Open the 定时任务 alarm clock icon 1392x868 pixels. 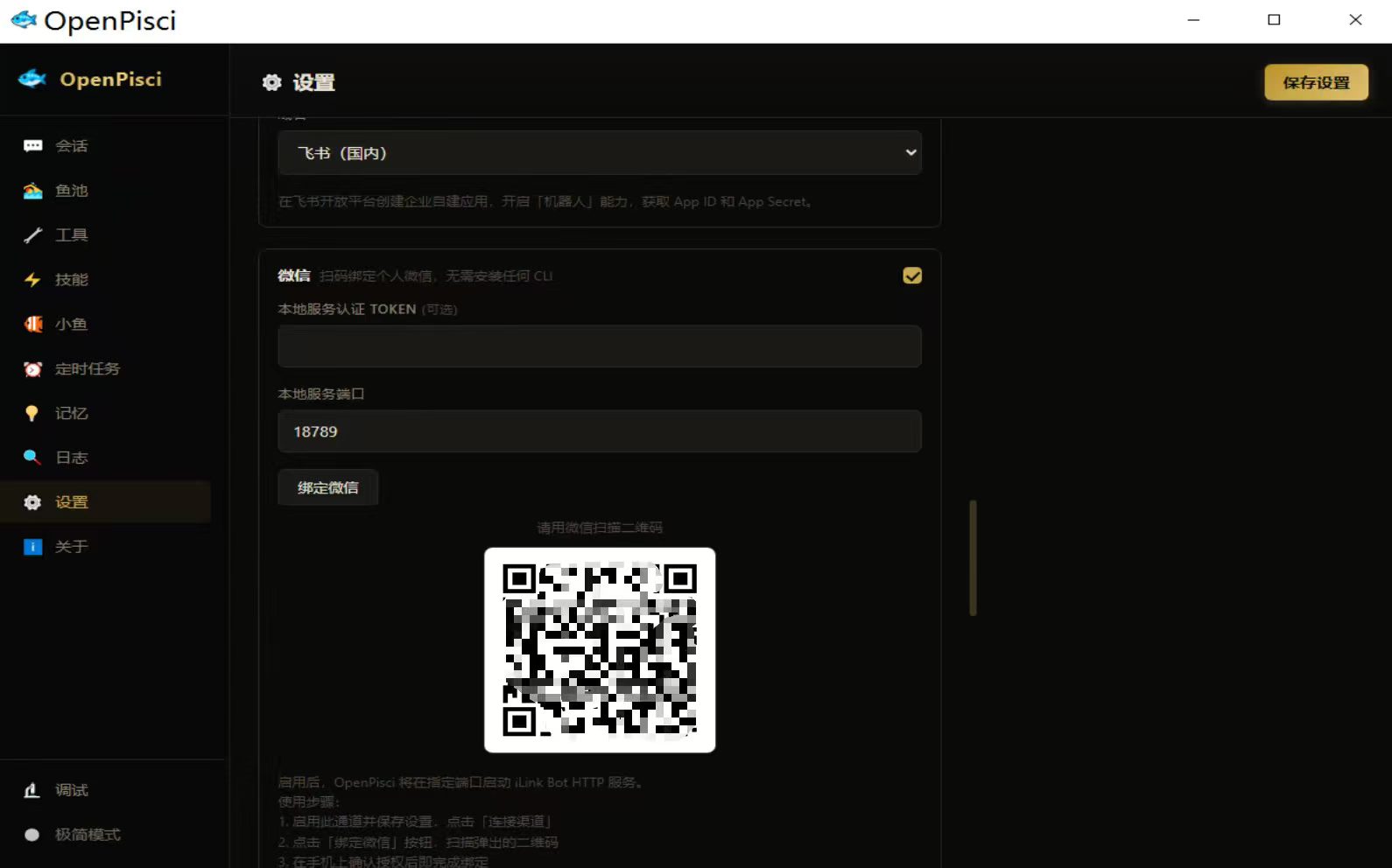(x=32, y=369)
